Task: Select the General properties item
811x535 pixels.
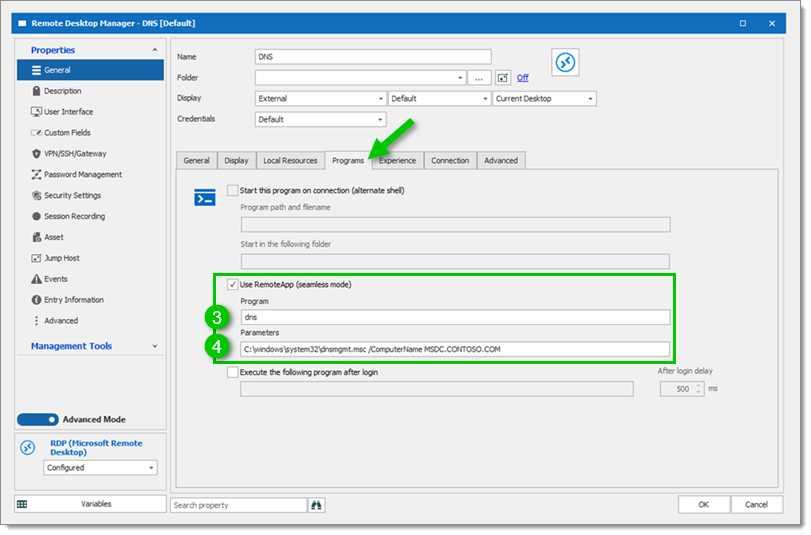Action: 90,70
